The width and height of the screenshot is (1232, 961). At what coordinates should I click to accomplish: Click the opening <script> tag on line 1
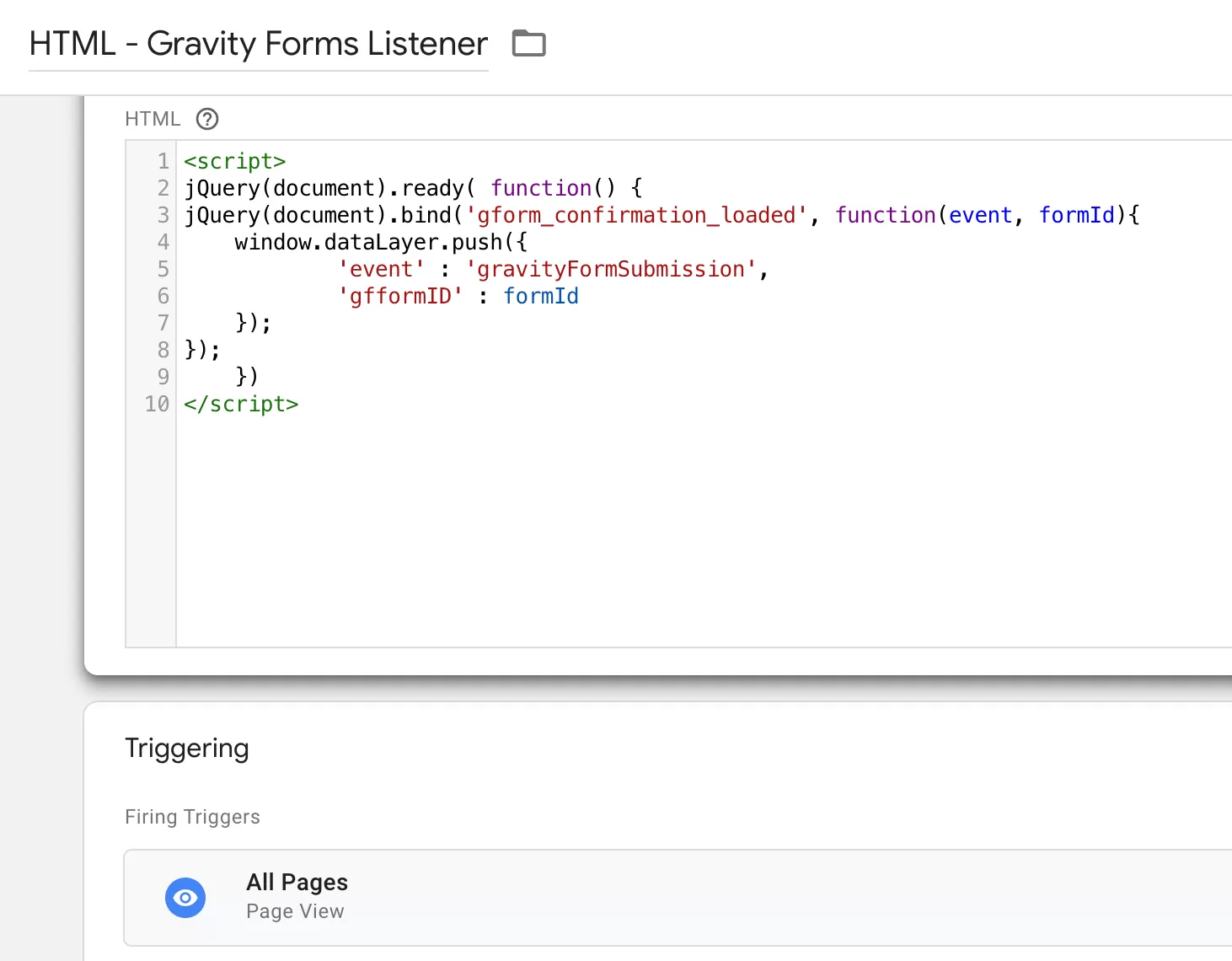point(235,161)
